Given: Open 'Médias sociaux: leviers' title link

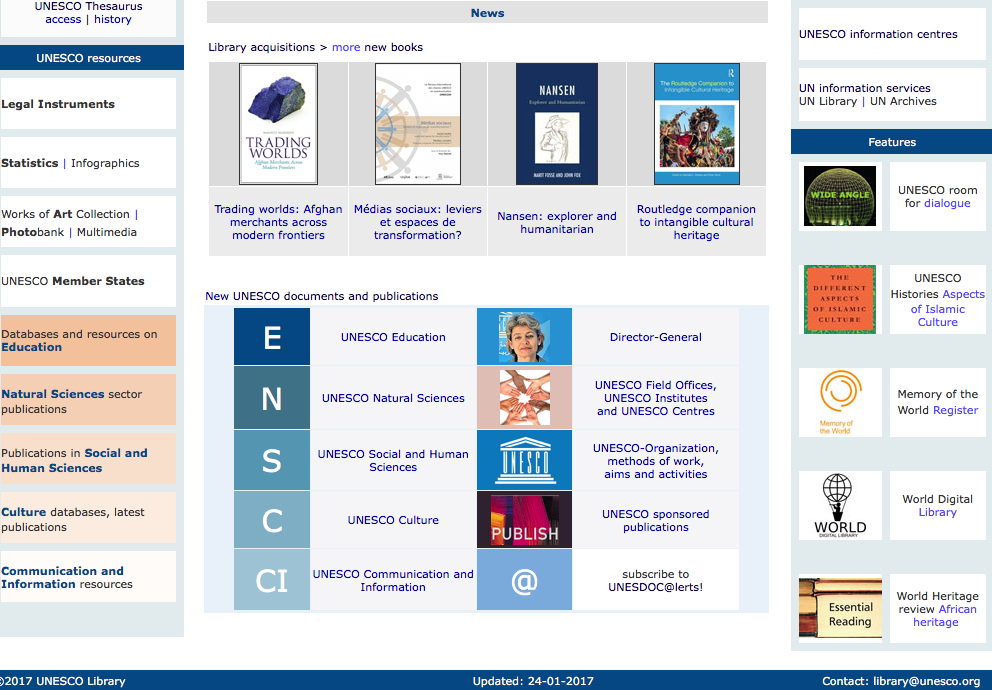Looking at the screenshot, I should click(x=418, y=222).
